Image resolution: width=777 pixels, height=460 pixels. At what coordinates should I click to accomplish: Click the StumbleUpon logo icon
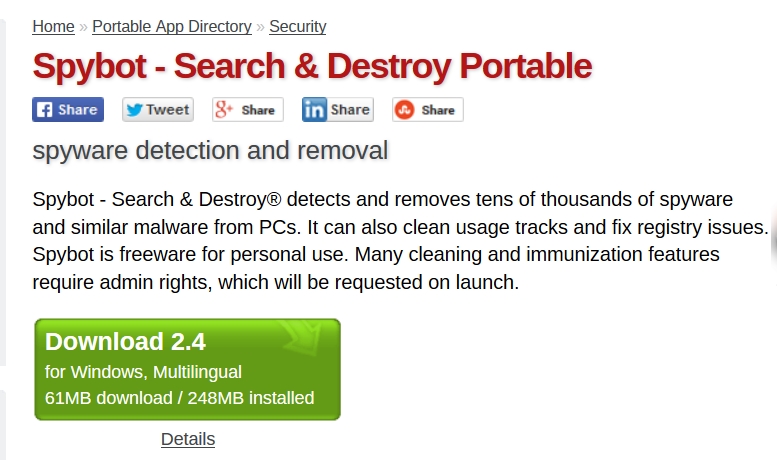[405, 110]
